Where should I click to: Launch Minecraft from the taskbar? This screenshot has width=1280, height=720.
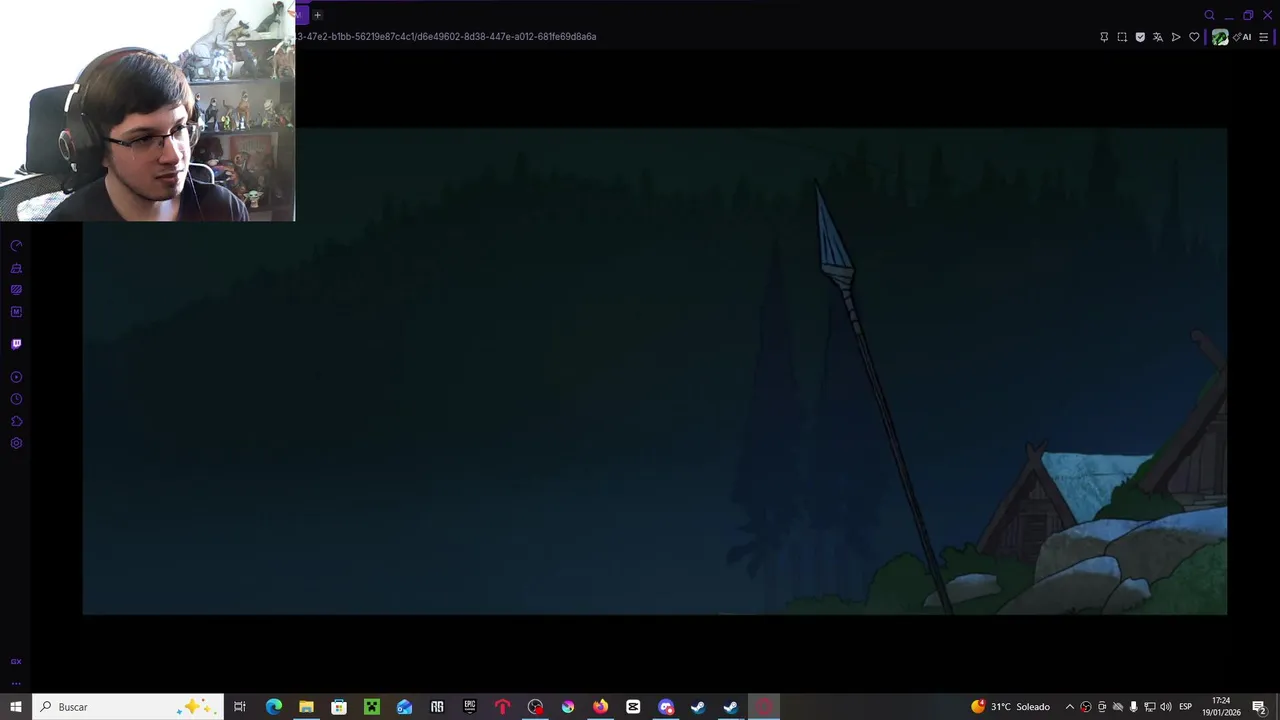pos(372,707)
